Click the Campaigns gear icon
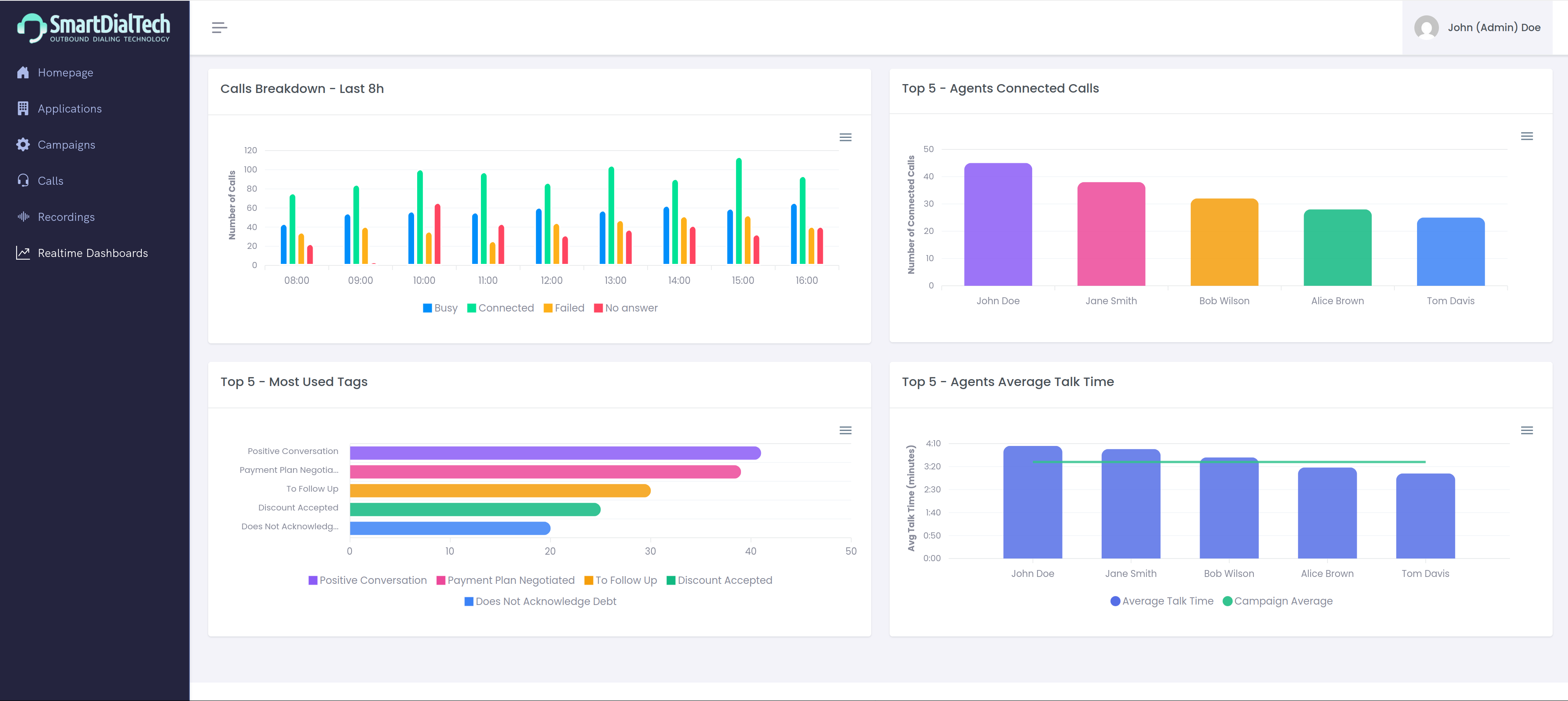 point(23,144)
